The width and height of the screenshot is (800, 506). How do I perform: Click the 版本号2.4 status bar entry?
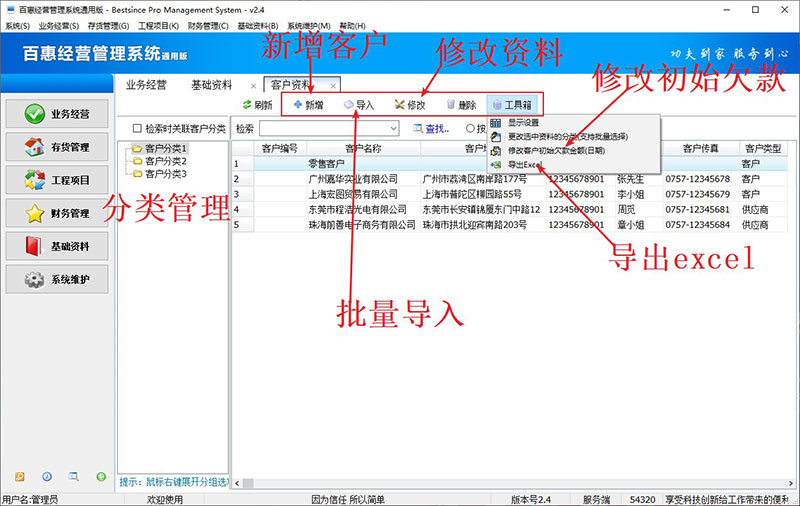(x=531, y=500)
